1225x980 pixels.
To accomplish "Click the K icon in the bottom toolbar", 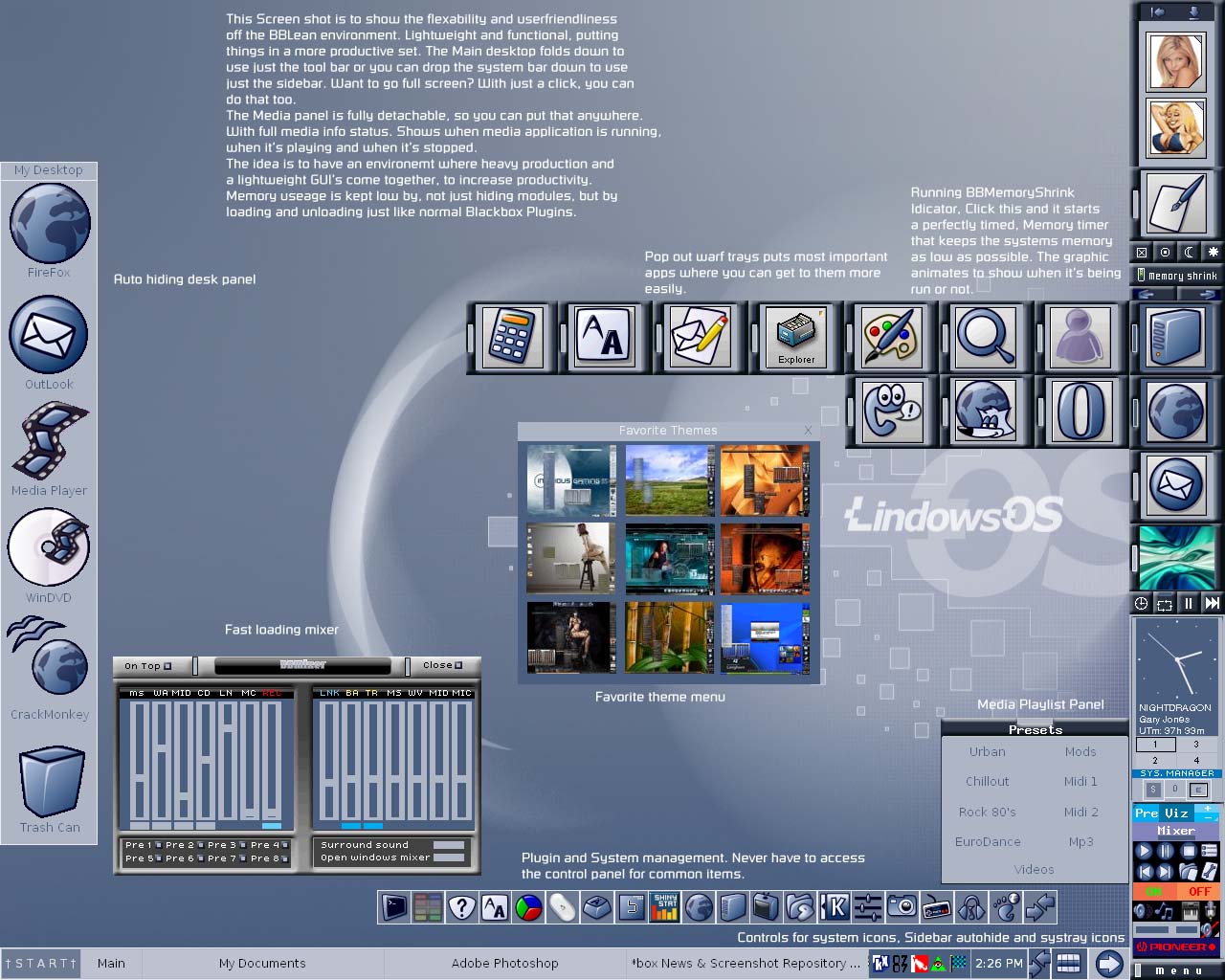I will [835, 906].
